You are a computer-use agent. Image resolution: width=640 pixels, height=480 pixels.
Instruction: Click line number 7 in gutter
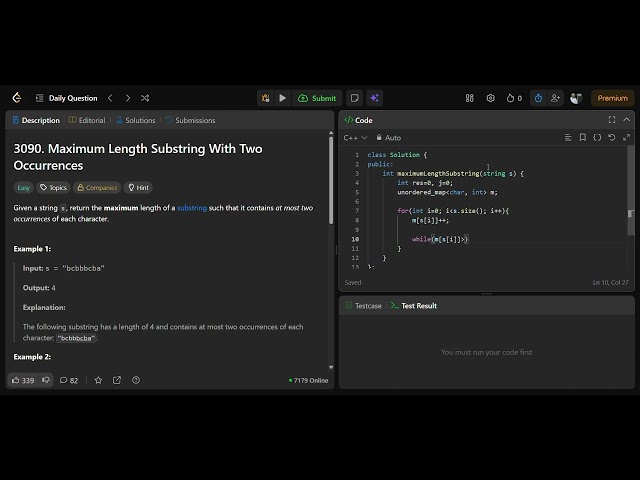pos(357,211)
